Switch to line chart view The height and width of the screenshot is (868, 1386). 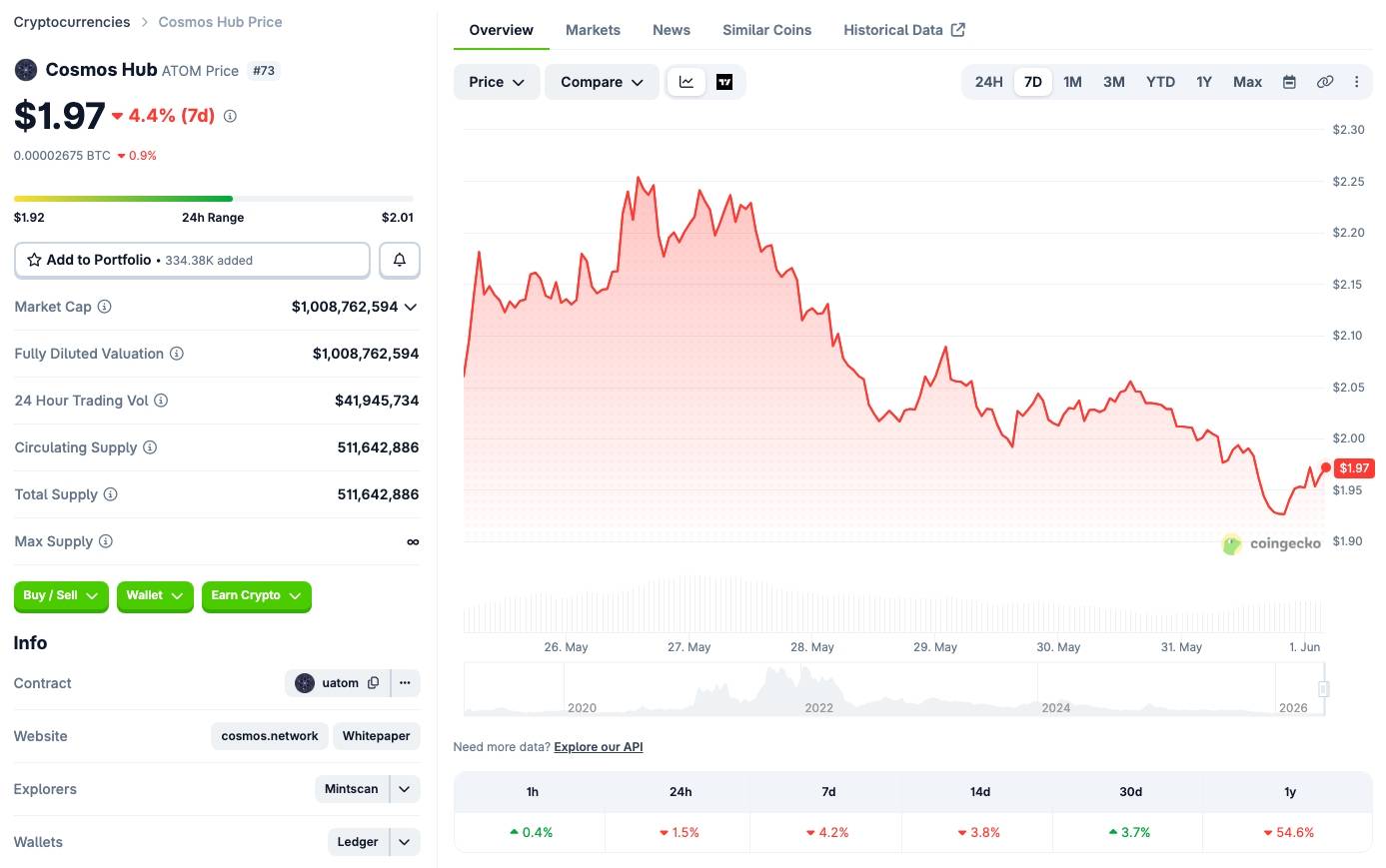click(687, 82)
